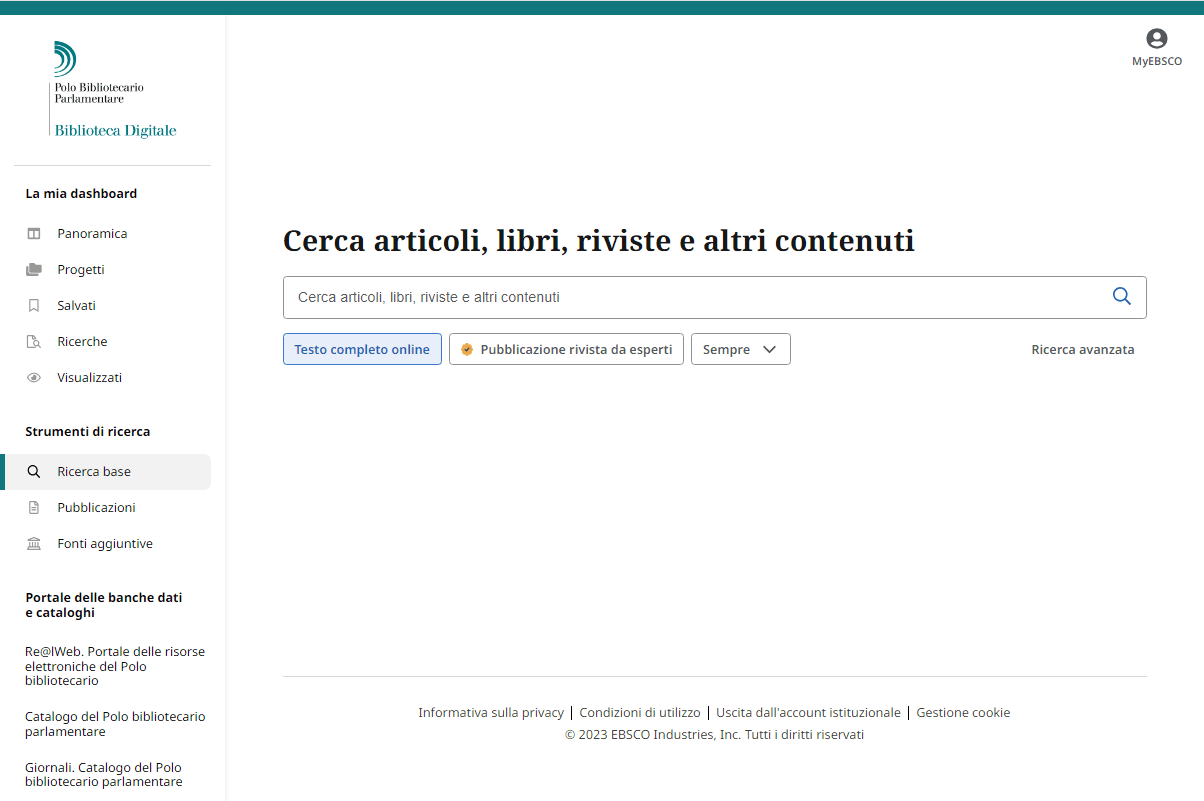Open the Ricerca avanzata link
Screen dimensions: 1204x801
(x=1082, y=350)
